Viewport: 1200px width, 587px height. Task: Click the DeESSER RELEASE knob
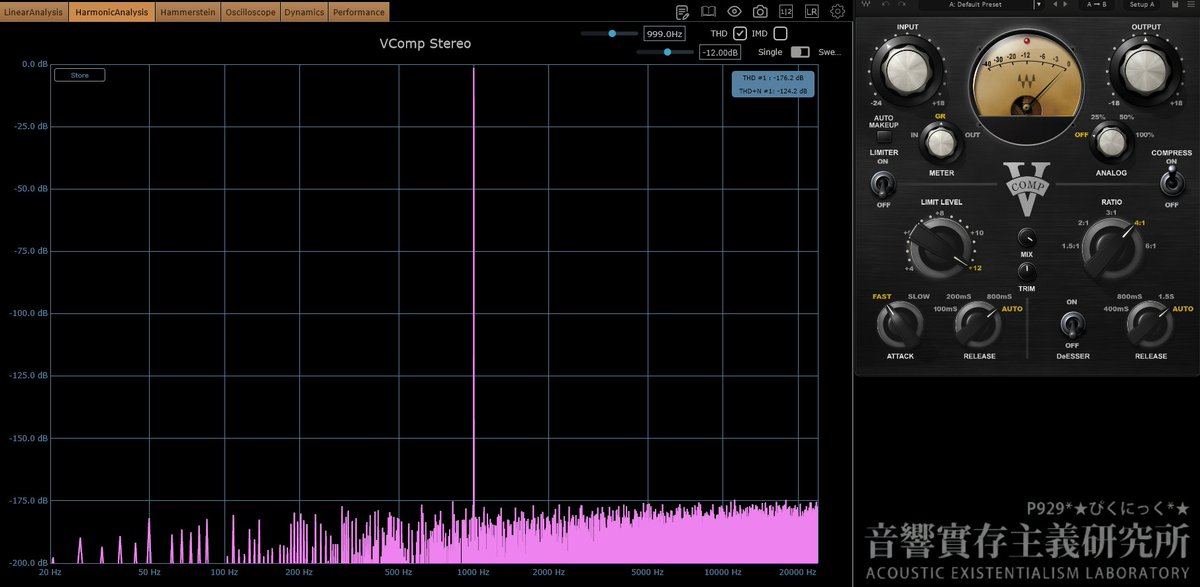[x=1150, y=324]
